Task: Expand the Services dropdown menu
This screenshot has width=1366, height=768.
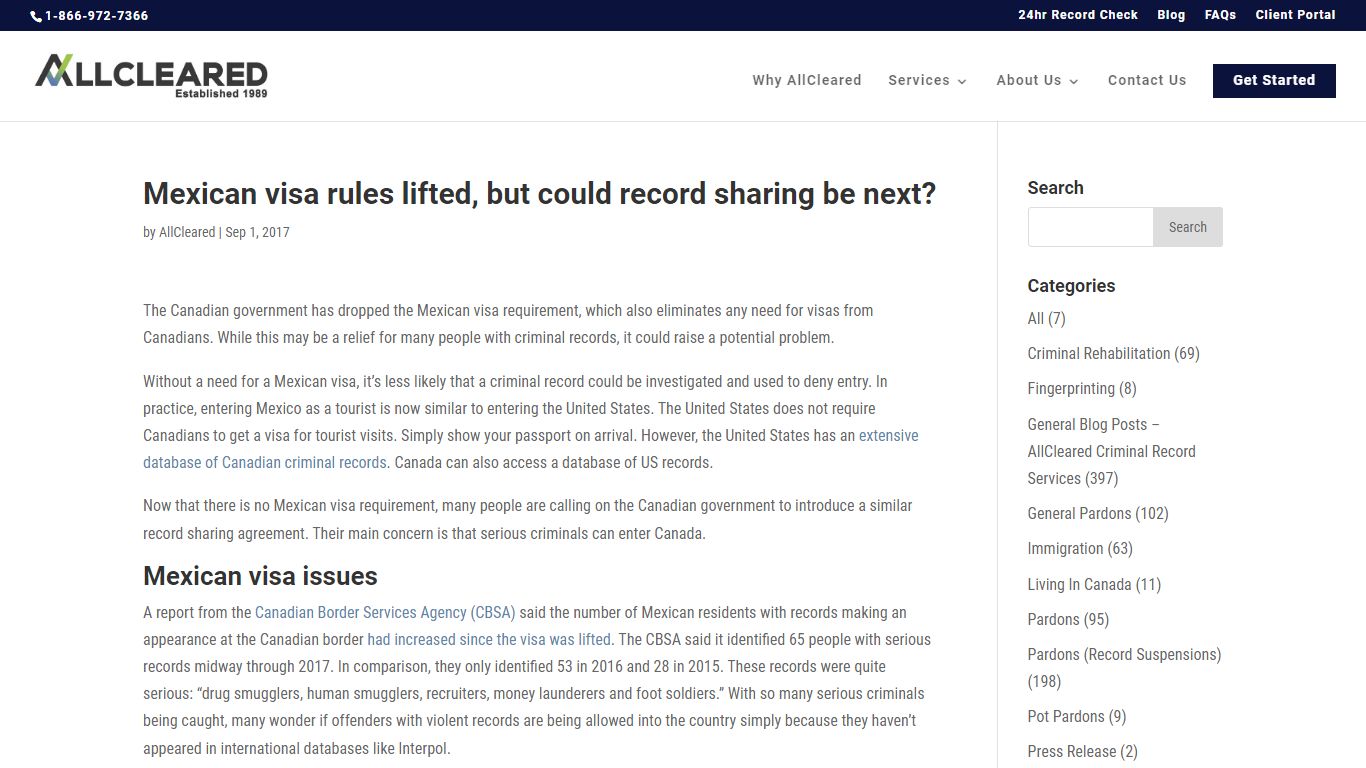Action: pyautogui.click(x=927, y=80)
